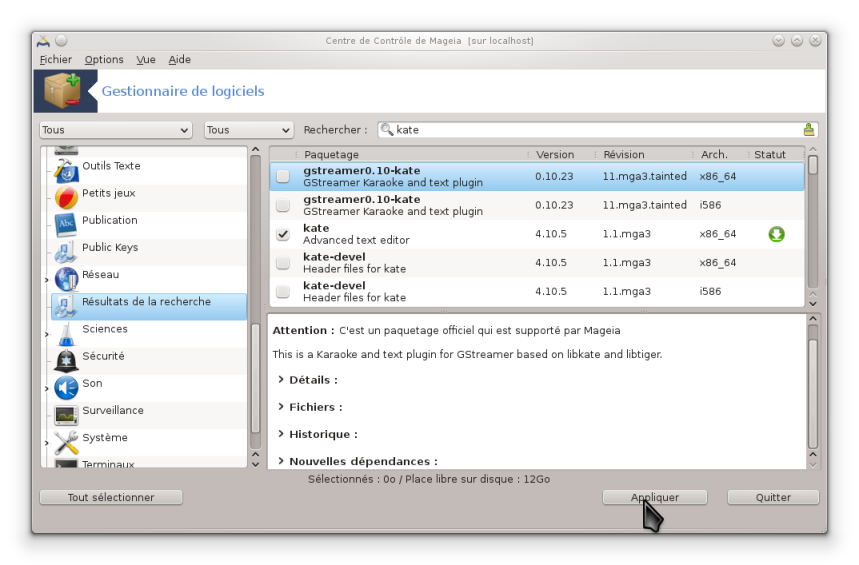
Task: Click the Rechercher text field containing kate
Action: click(x=598, y=130)
